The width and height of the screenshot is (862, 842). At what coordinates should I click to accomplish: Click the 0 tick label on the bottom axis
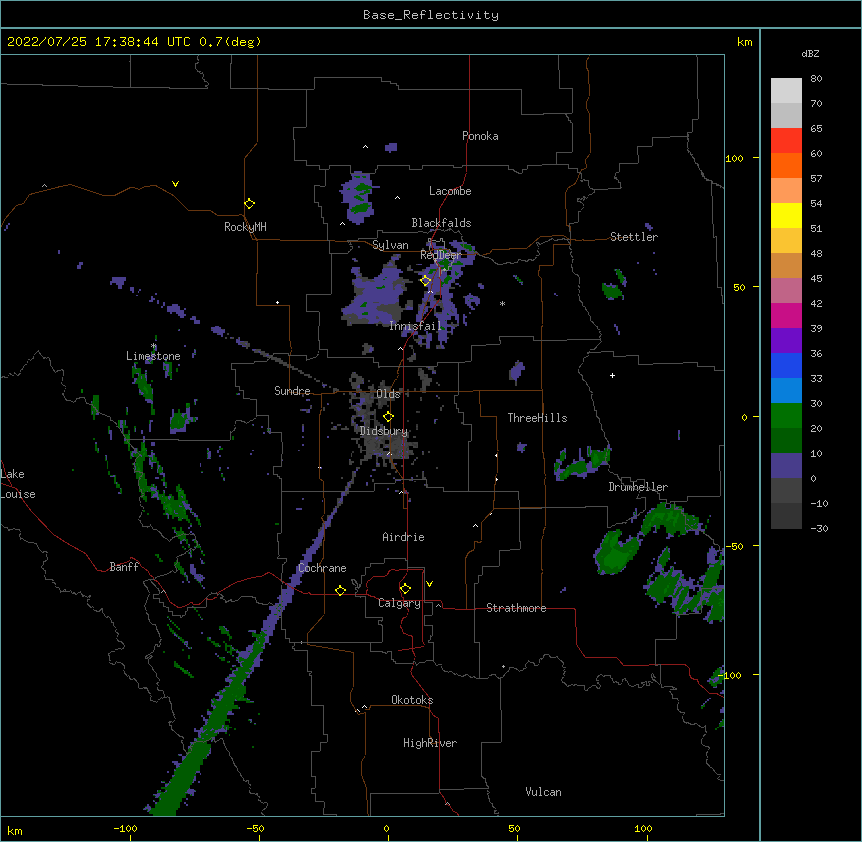click(x=386, y=828)
